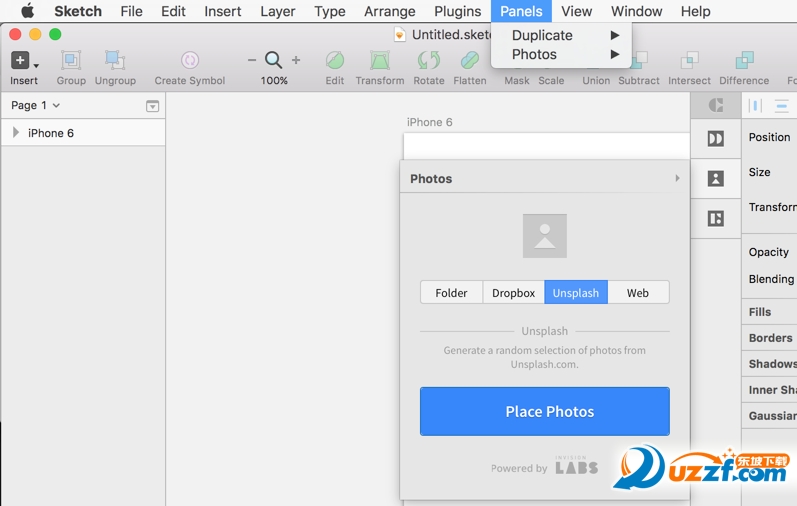This screenshot has height=506, width=797.
Task: Click the Group toolbar icon
Action: click(x=71, y=60)
